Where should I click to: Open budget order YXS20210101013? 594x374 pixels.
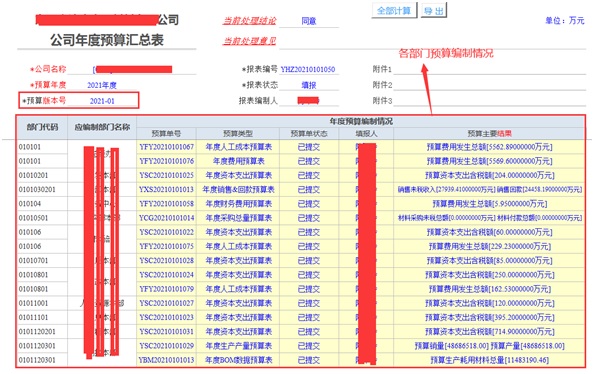tap(166, 189)
